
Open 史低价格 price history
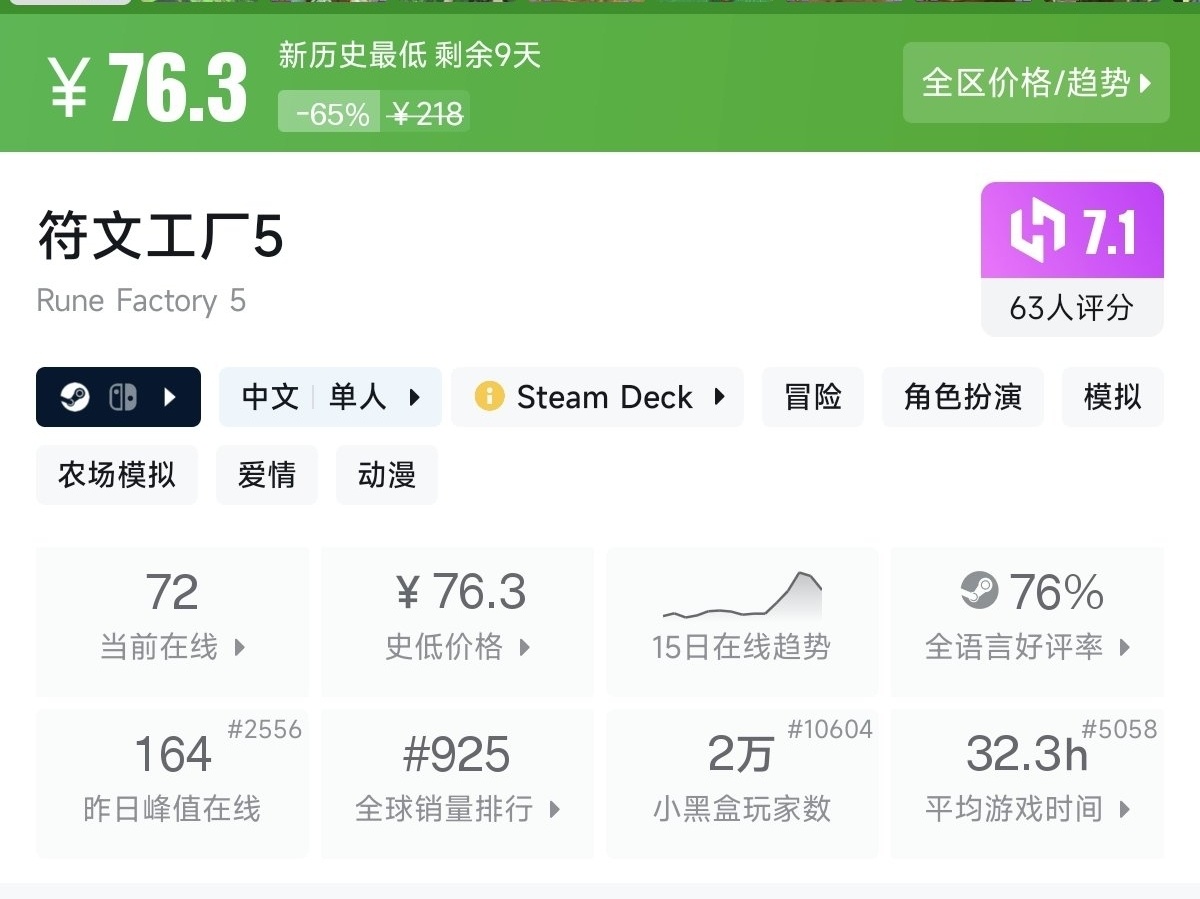click(x=457, y=621)
